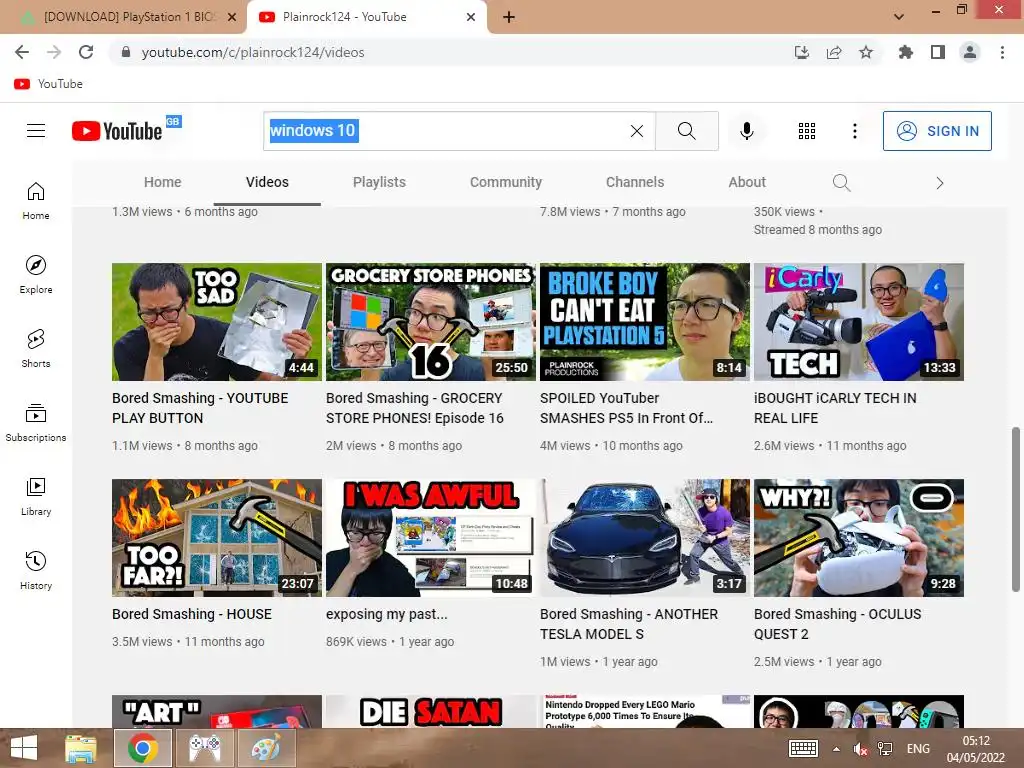Open the Chrome profile avatar

(x=970, y=52)
